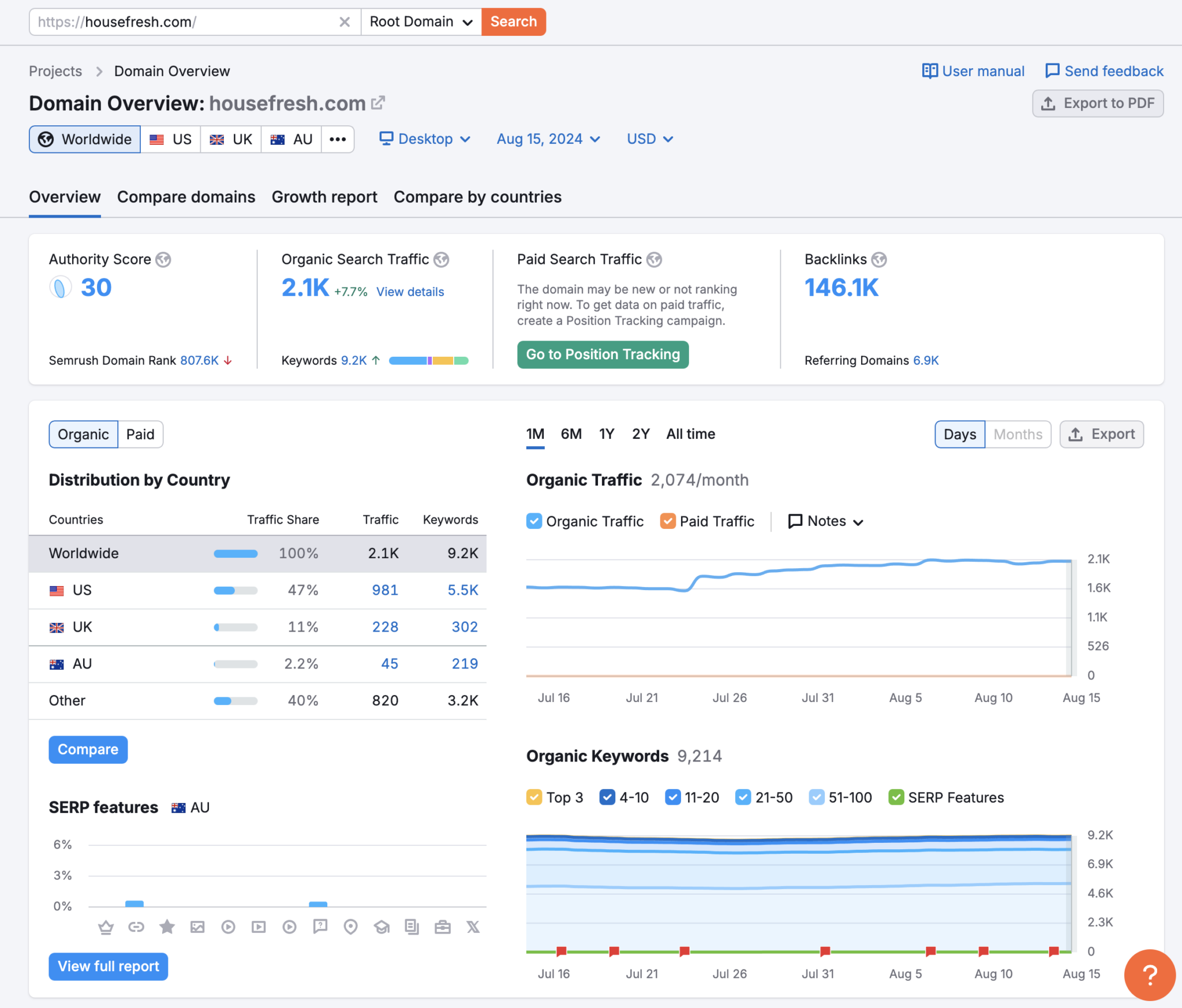Disable the Top 3 keywords checkbox
The height and width of the screenshot is (1008, 1182).
pos(534,797)
